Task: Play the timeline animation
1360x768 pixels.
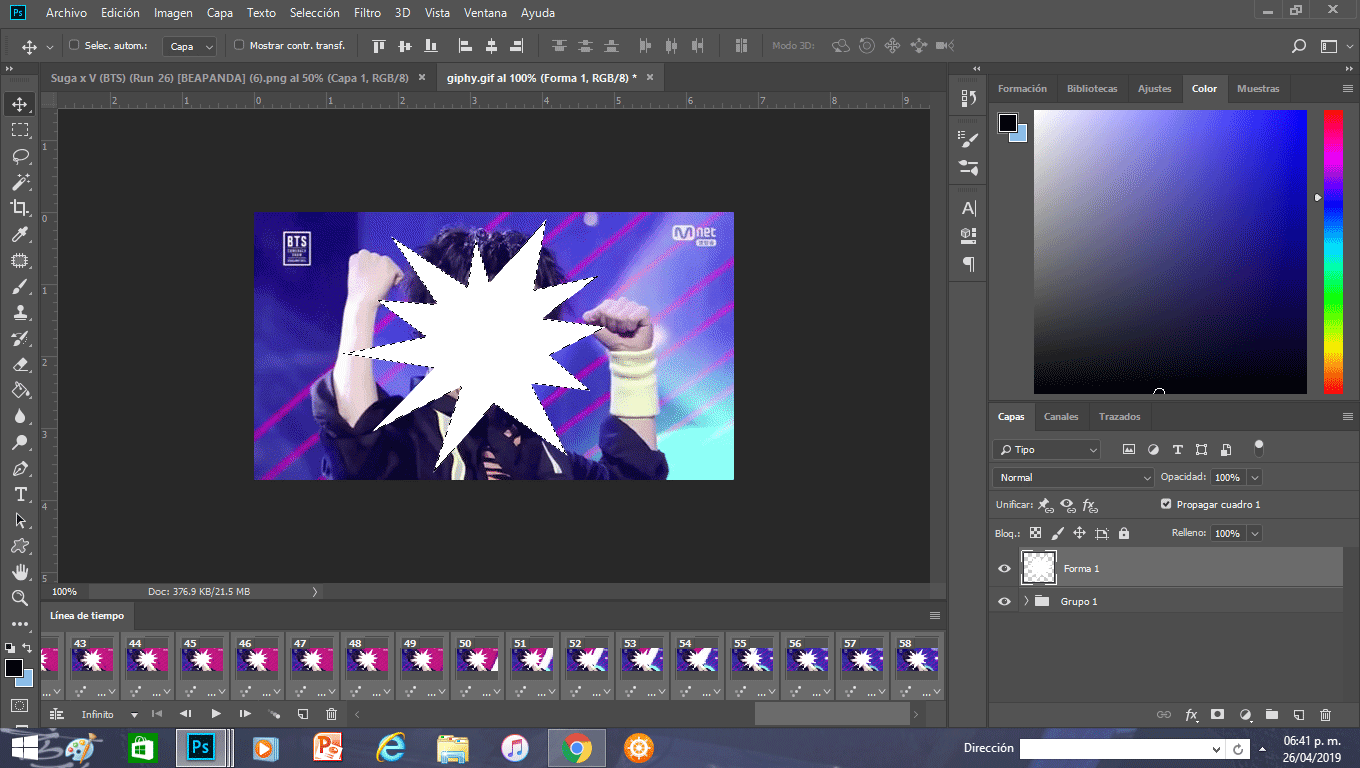Action: [216, 714]
